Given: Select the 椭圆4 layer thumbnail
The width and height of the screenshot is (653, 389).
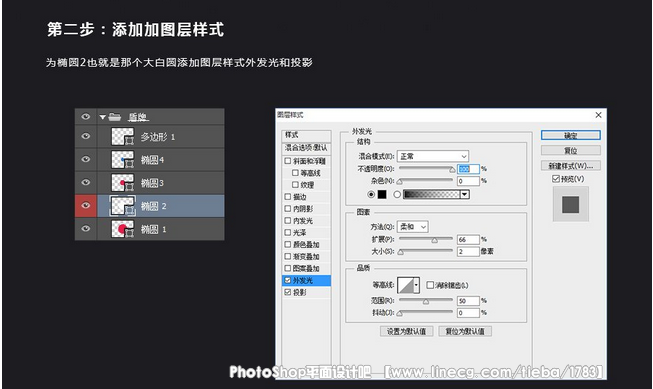Looking at the screenshot, I should coord(122,160).
